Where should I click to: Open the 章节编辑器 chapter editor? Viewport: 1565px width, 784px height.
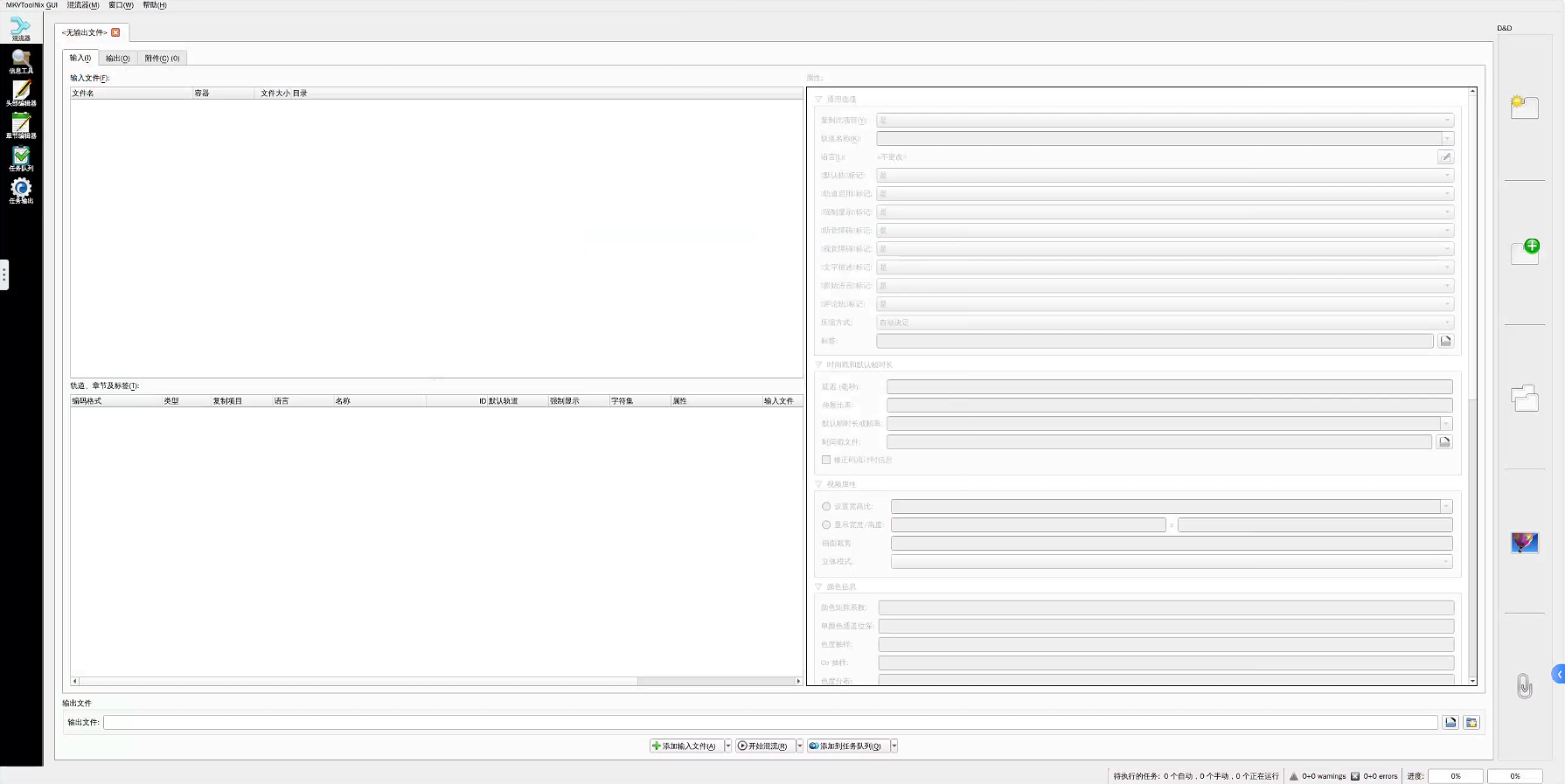pyautogui.click(x=21, y=126)
